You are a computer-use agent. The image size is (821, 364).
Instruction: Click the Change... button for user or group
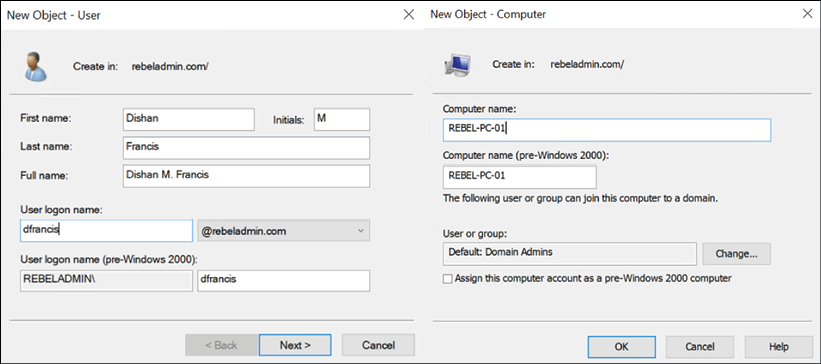(x=736, y=253)
